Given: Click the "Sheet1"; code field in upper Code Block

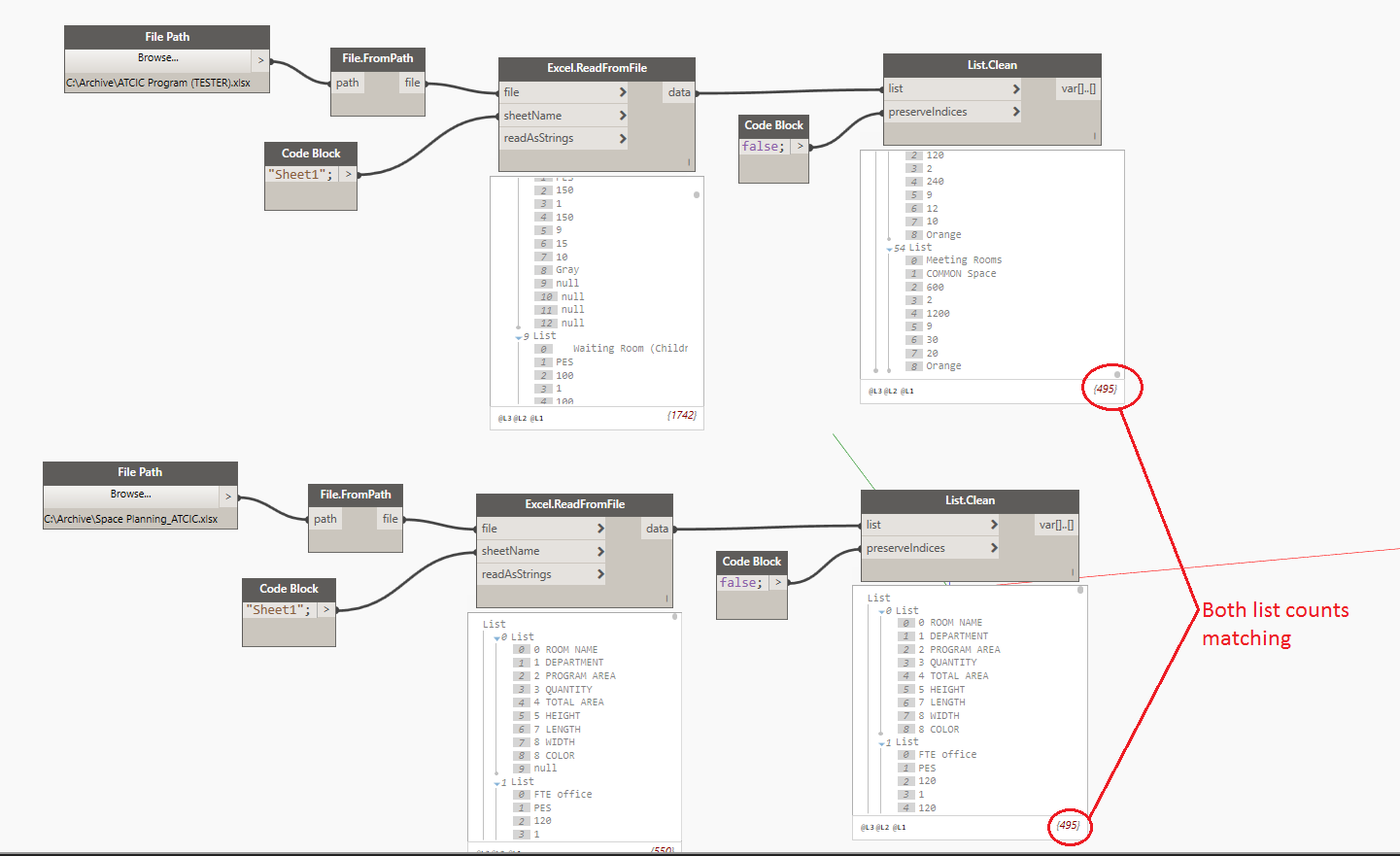Looking at the screenshot, I should coord(300,175).
